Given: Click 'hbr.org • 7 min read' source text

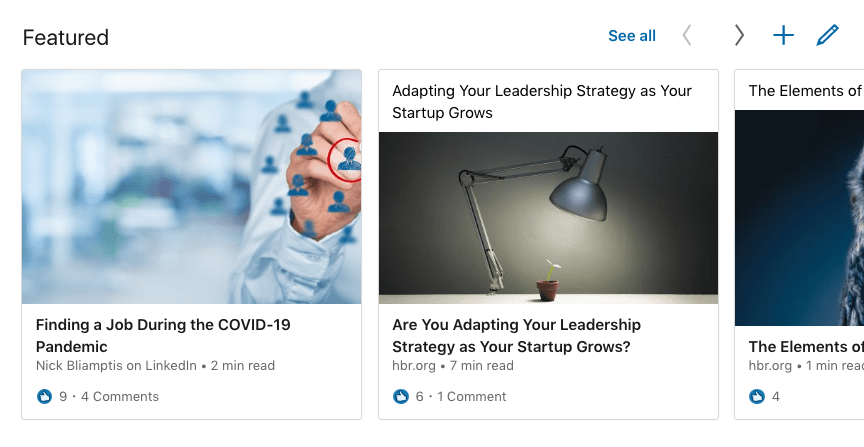Looking at the screenshot, I should (452, 366).
